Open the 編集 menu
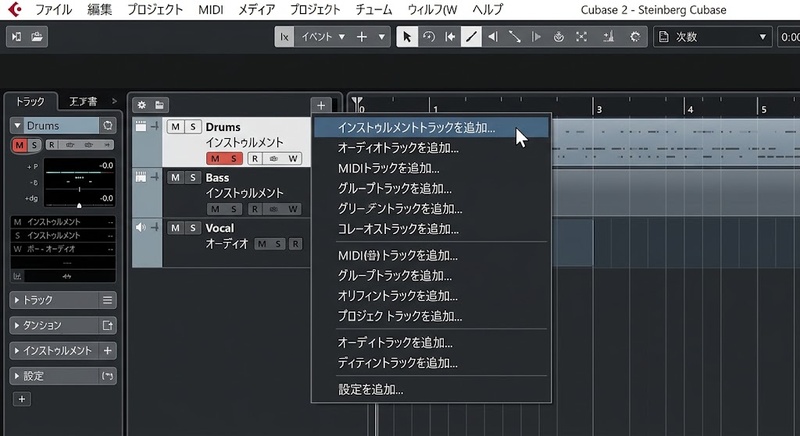The height and width of the screenshot is (436, 800). [x=99, y=9]
